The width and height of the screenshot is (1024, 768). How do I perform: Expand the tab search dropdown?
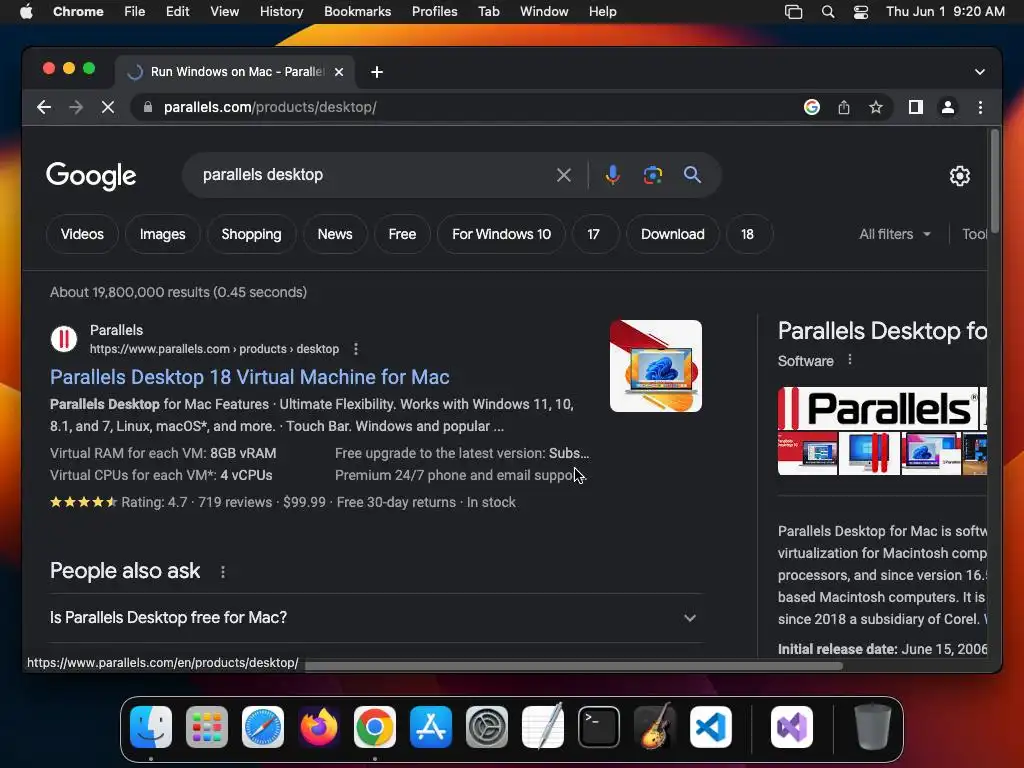pos(980,72)
